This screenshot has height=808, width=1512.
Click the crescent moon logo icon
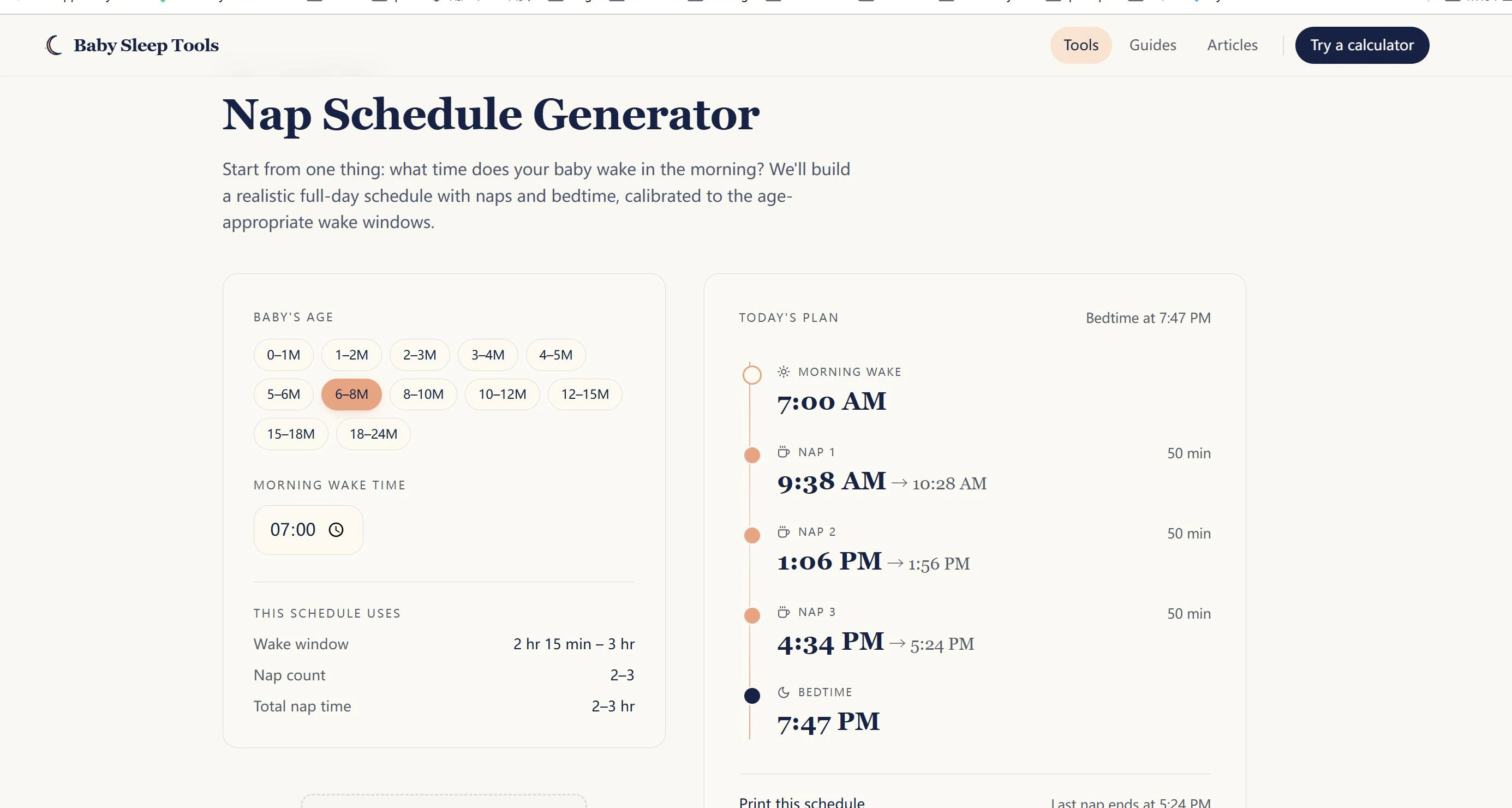[54, 45]
